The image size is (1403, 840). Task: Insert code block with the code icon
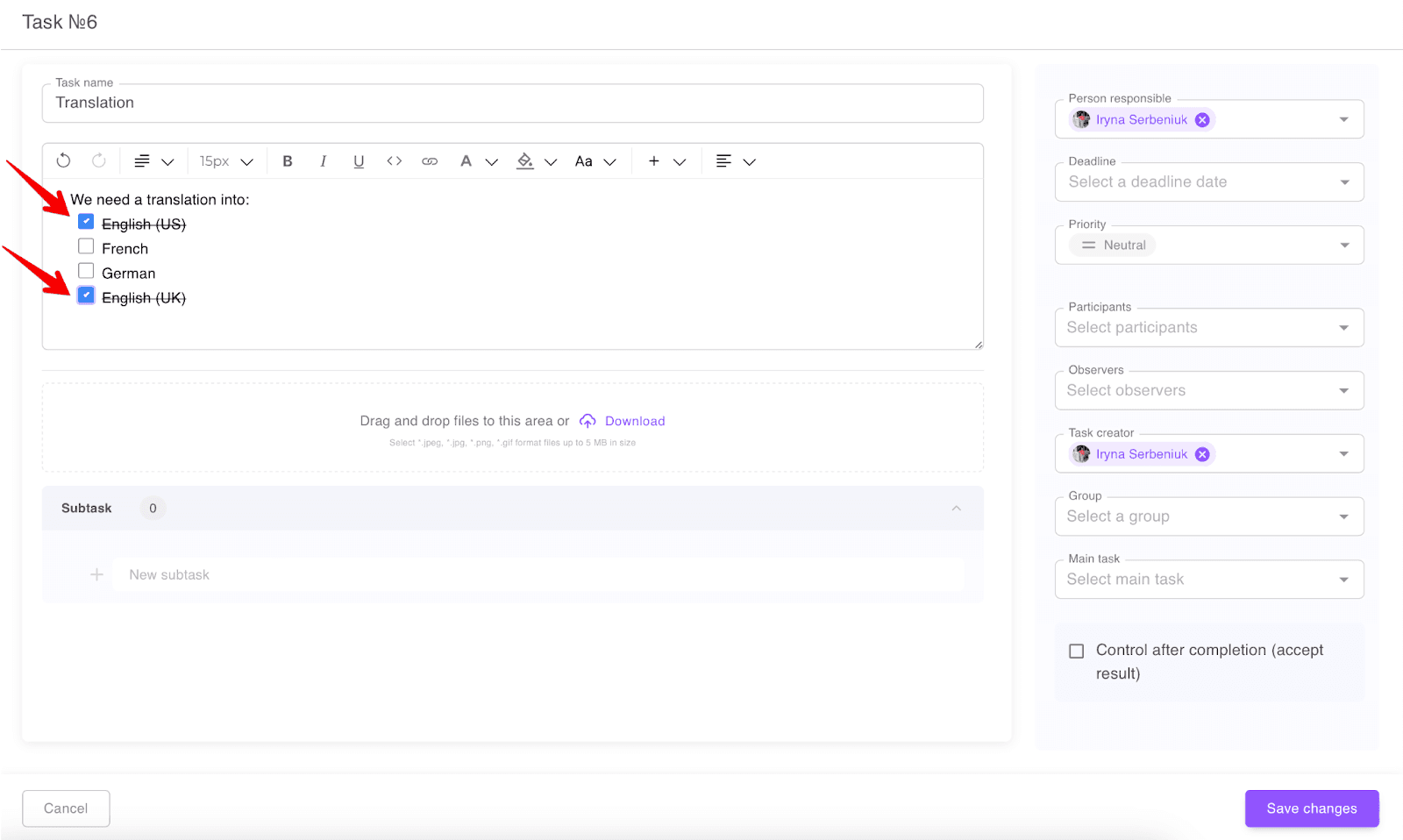(x=394, y=161)
